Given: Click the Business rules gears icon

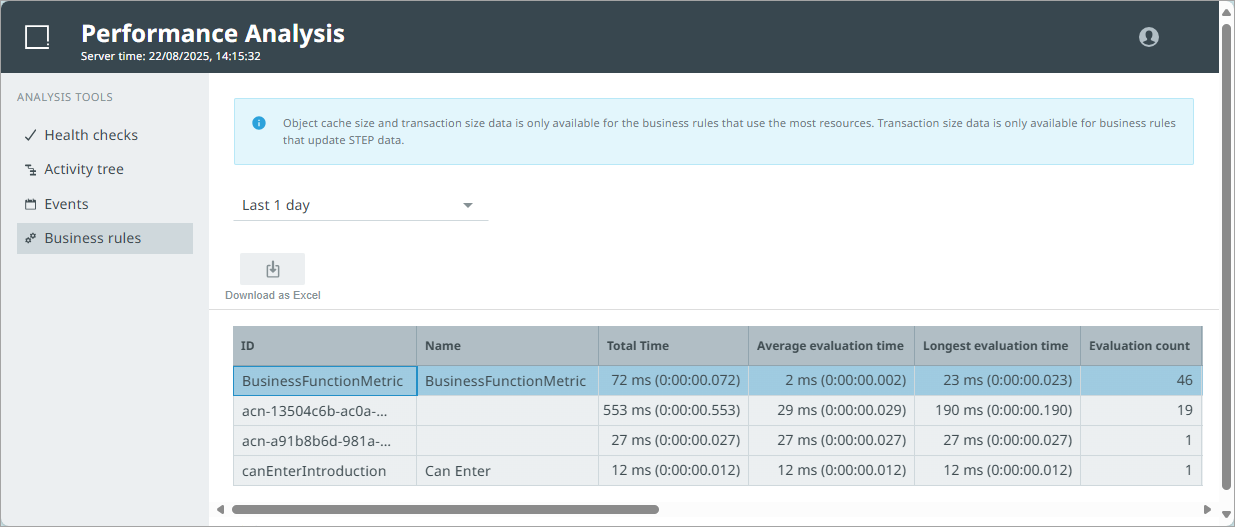Looking at the screenshot, I should [30, 239].
